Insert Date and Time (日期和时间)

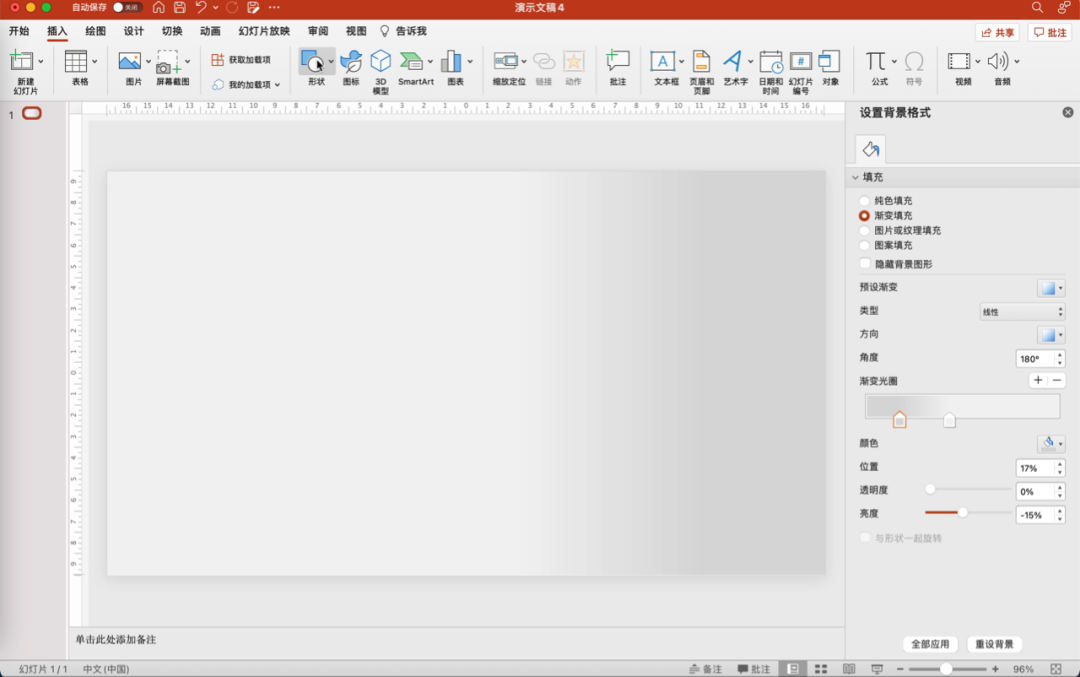[771, 61]
